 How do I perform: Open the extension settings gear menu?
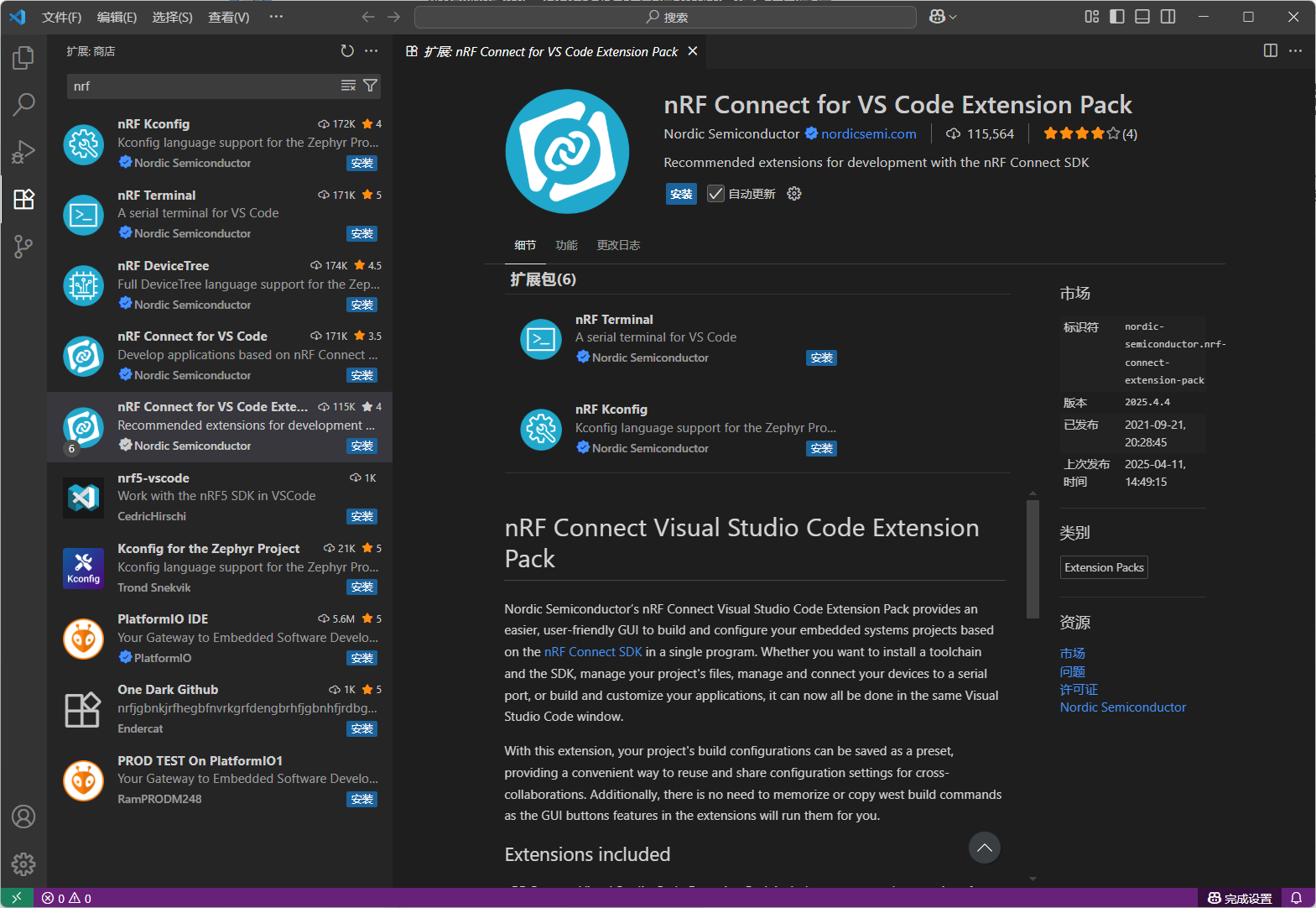[794, 194]
